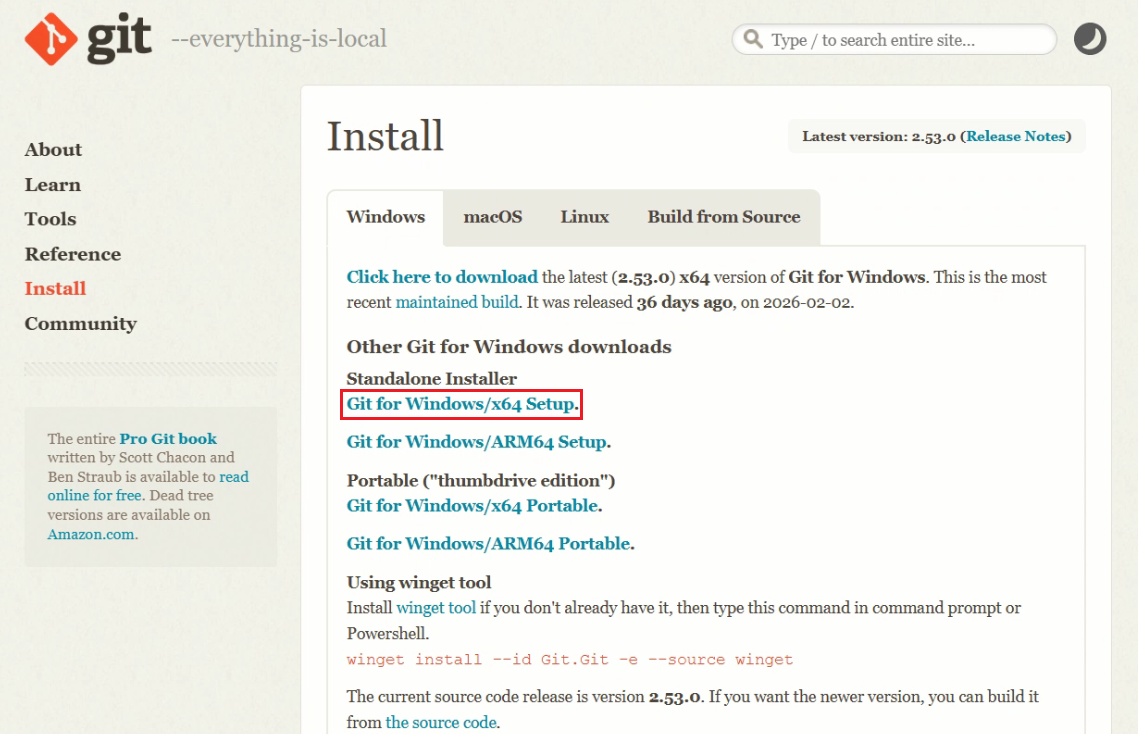Image resolution: width=1138 pixels, height=734 pixels.
Task: Click the 'Install' page heading
Action: point(385,136)
